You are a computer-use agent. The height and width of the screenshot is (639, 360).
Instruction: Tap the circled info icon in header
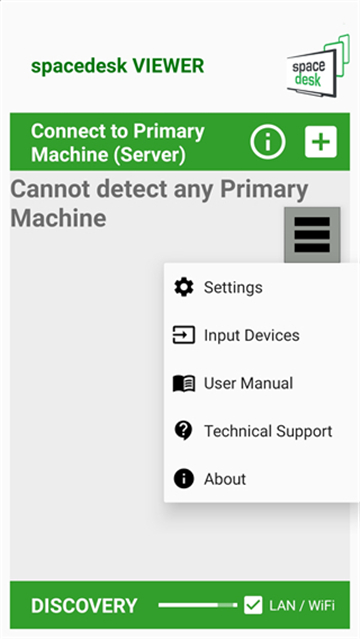pyautogui.click(x=268, y=142)
